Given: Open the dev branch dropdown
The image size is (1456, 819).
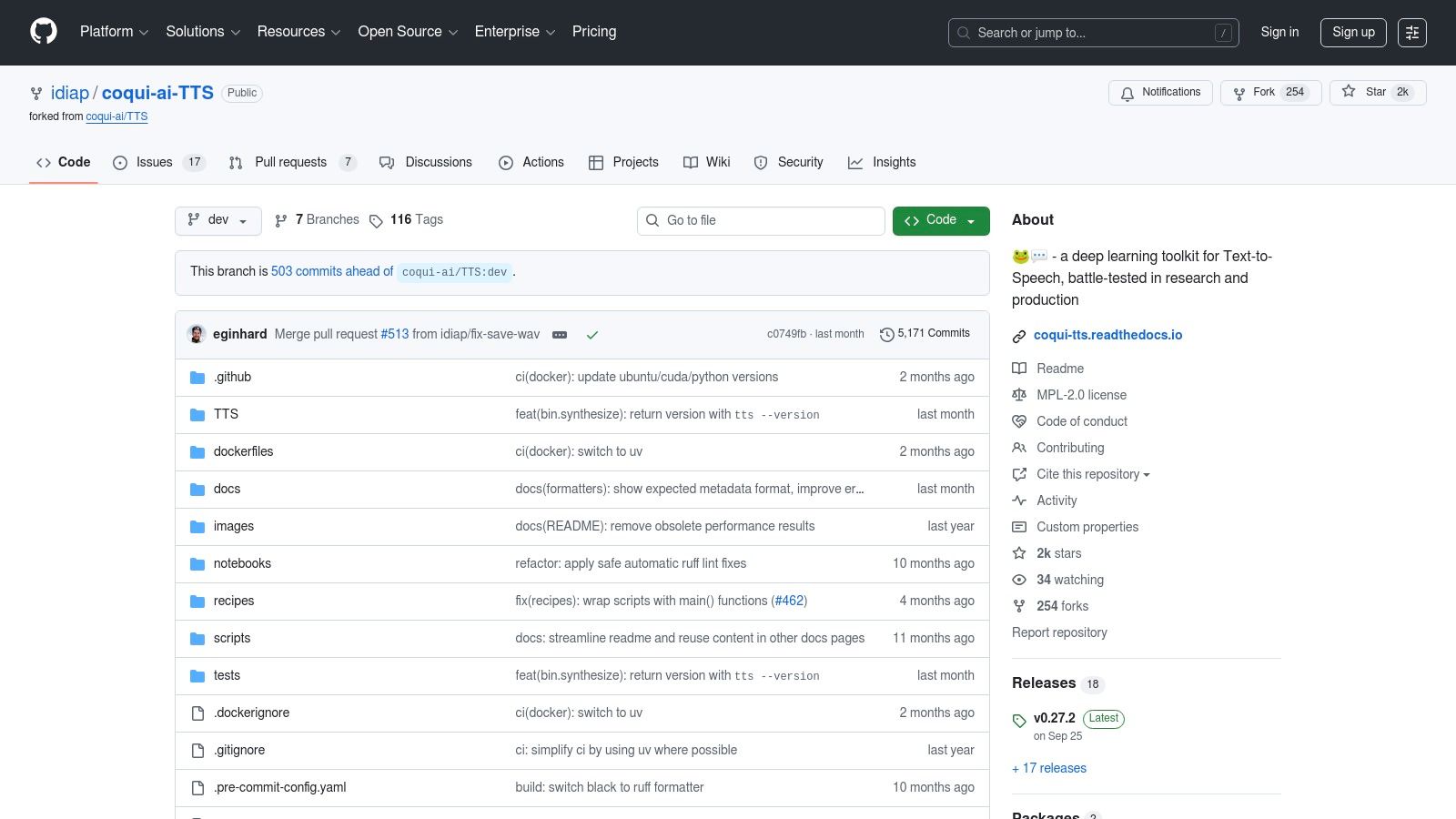Looking at the screenshot, I should [x=217, y=220].
